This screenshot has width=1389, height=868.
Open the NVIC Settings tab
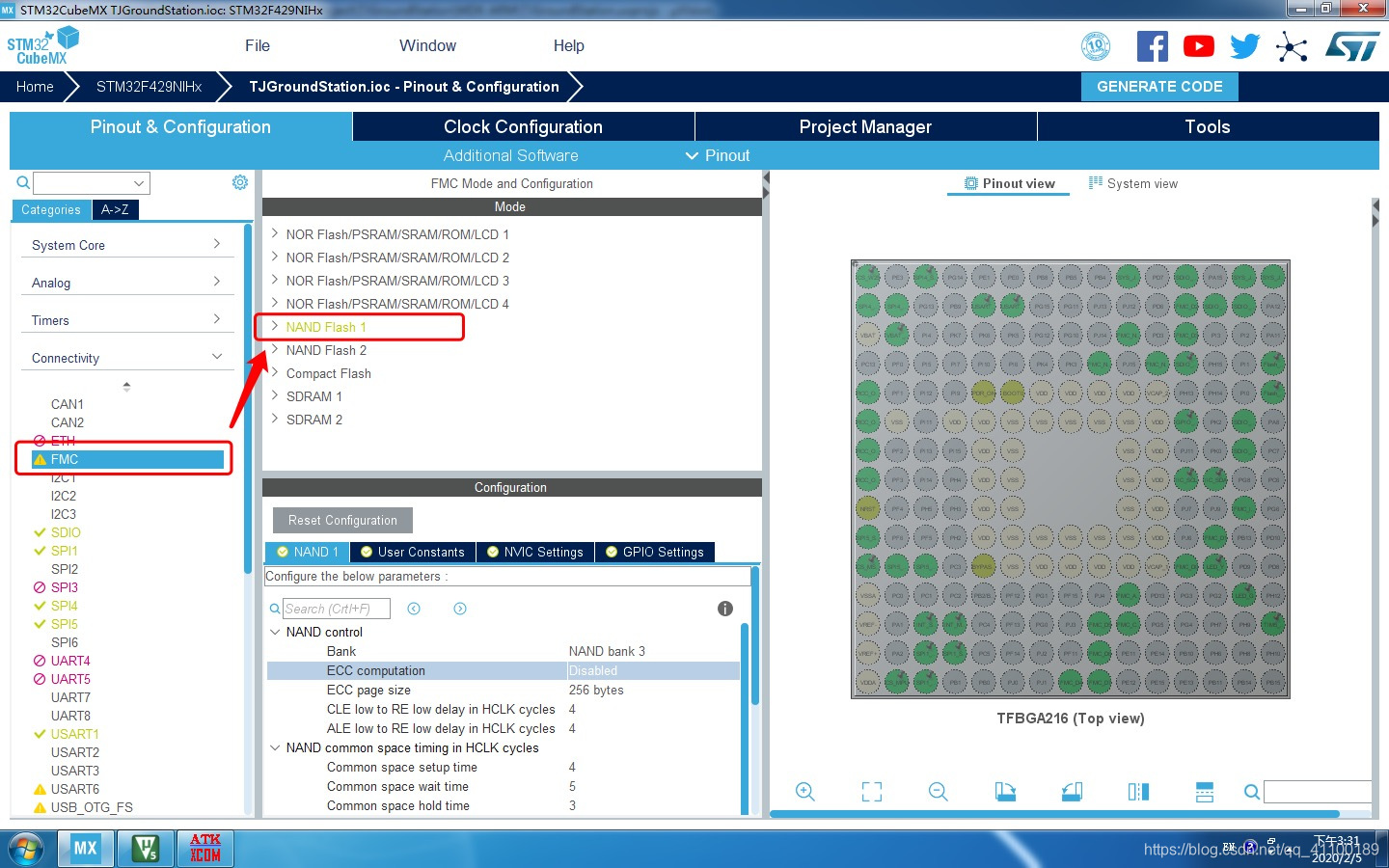tap(535, 552)
